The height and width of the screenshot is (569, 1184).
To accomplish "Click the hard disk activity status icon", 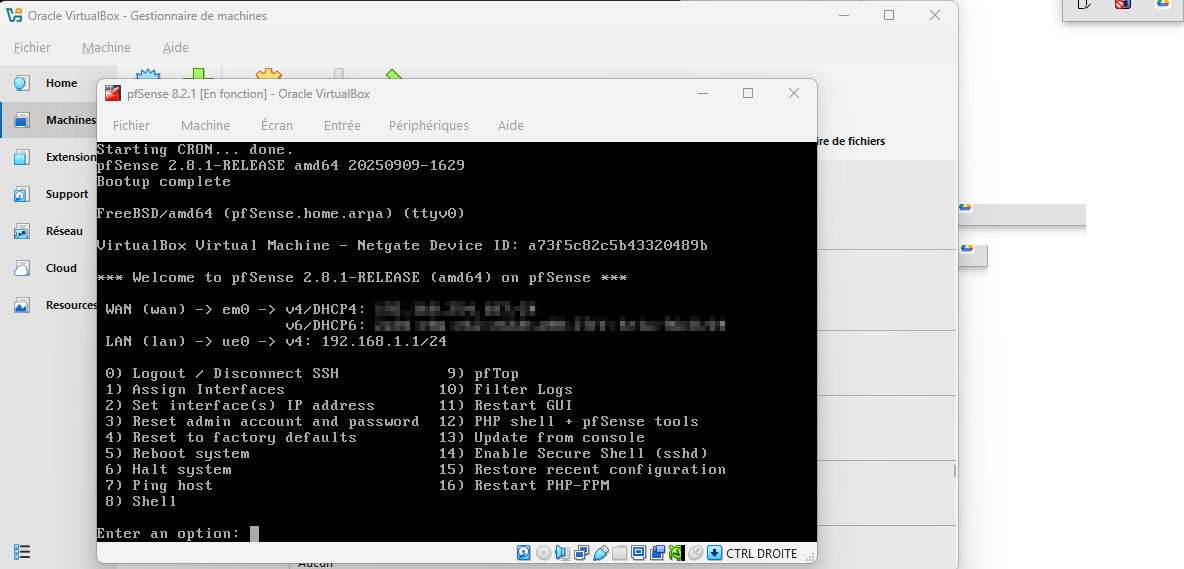I will (x=524, y=553).
